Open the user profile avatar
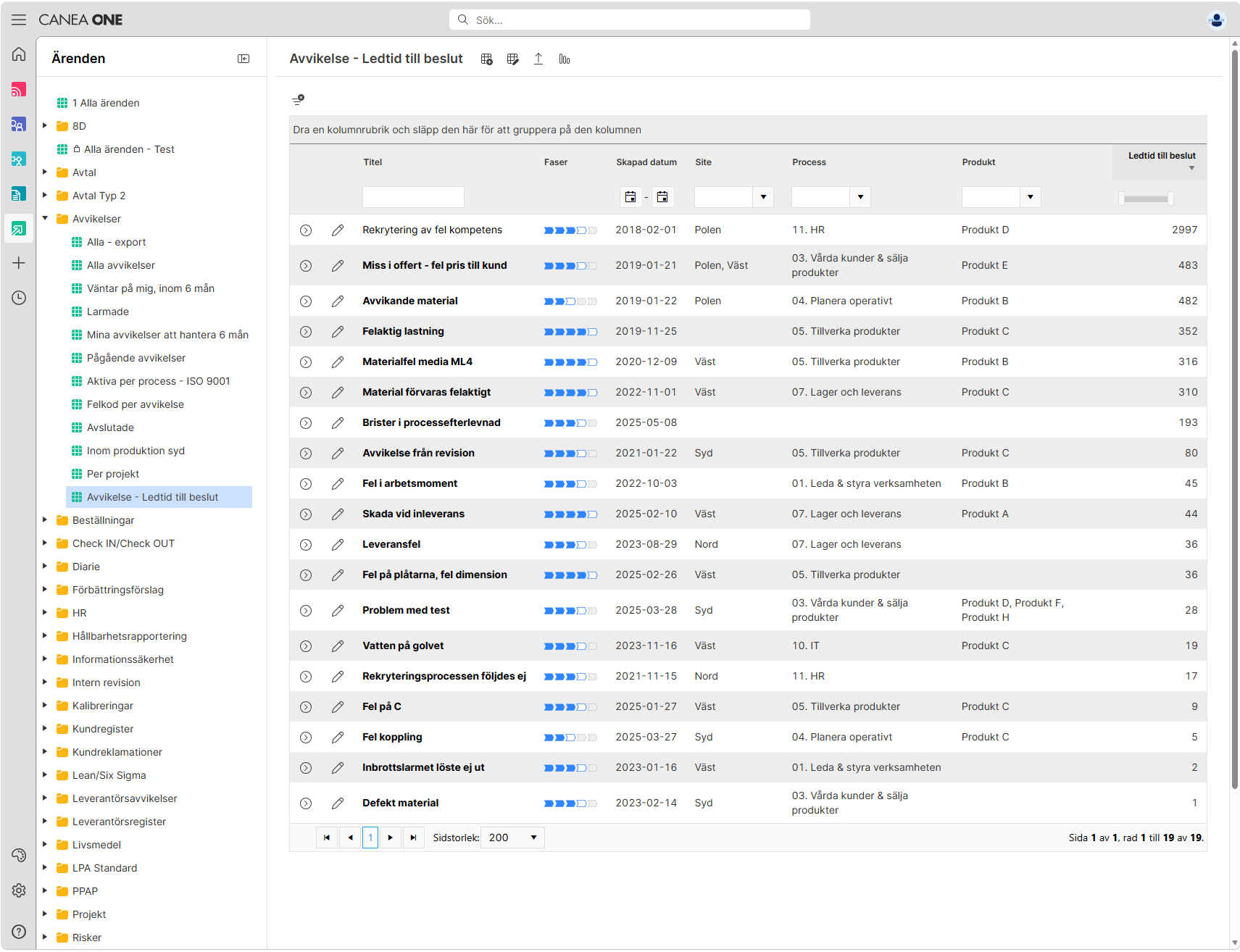Screen dimensions: 1240x952 (x=1217, y=20)
